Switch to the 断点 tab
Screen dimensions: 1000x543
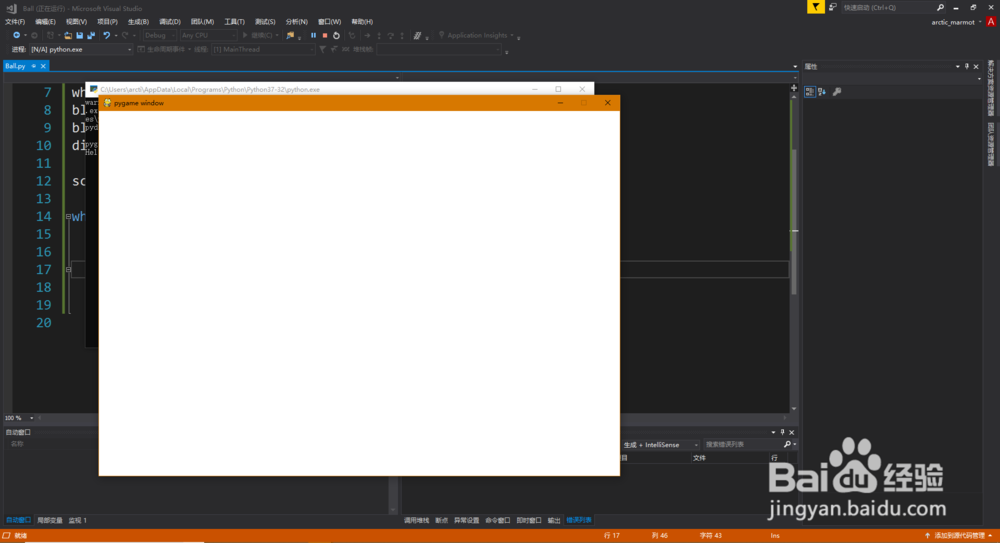click(441, 520)
